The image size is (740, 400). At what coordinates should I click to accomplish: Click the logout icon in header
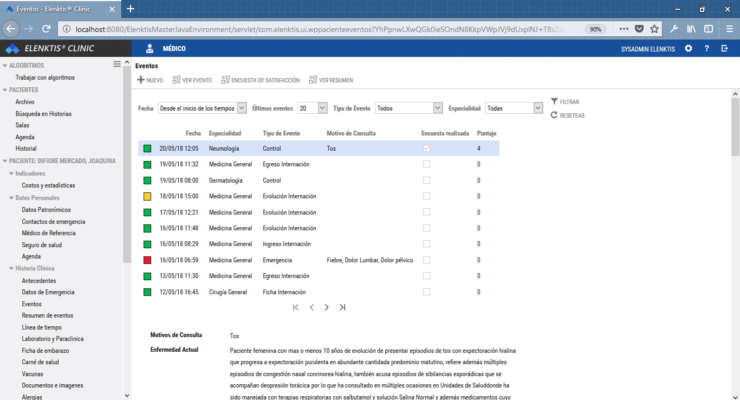(724, 48)
